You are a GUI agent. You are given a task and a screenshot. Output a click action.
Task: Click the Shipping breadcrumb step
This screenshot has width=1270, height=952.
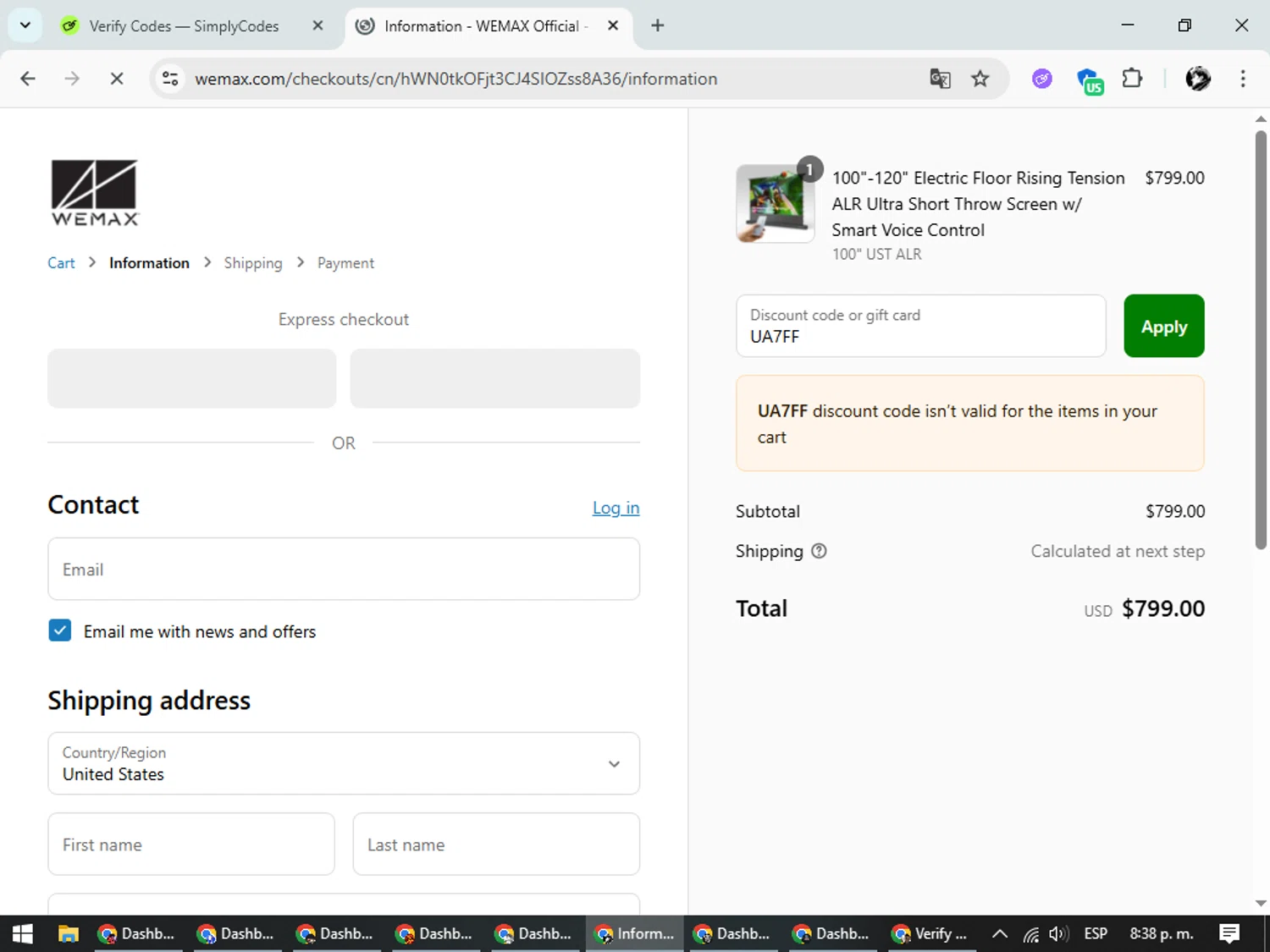253,263
